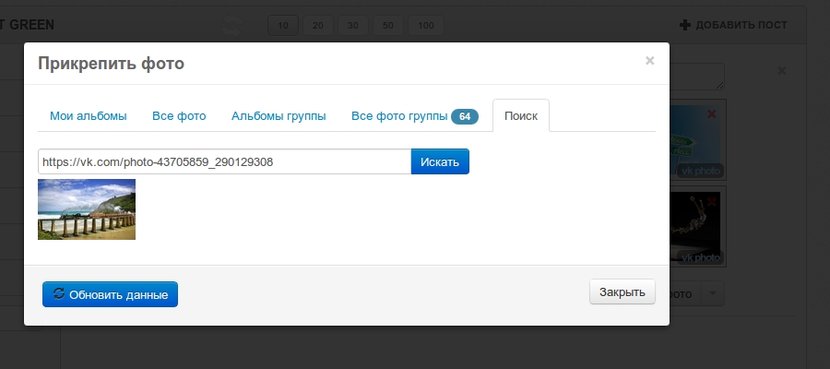Open the Альбомы группы tab

(x=278, y=116)
